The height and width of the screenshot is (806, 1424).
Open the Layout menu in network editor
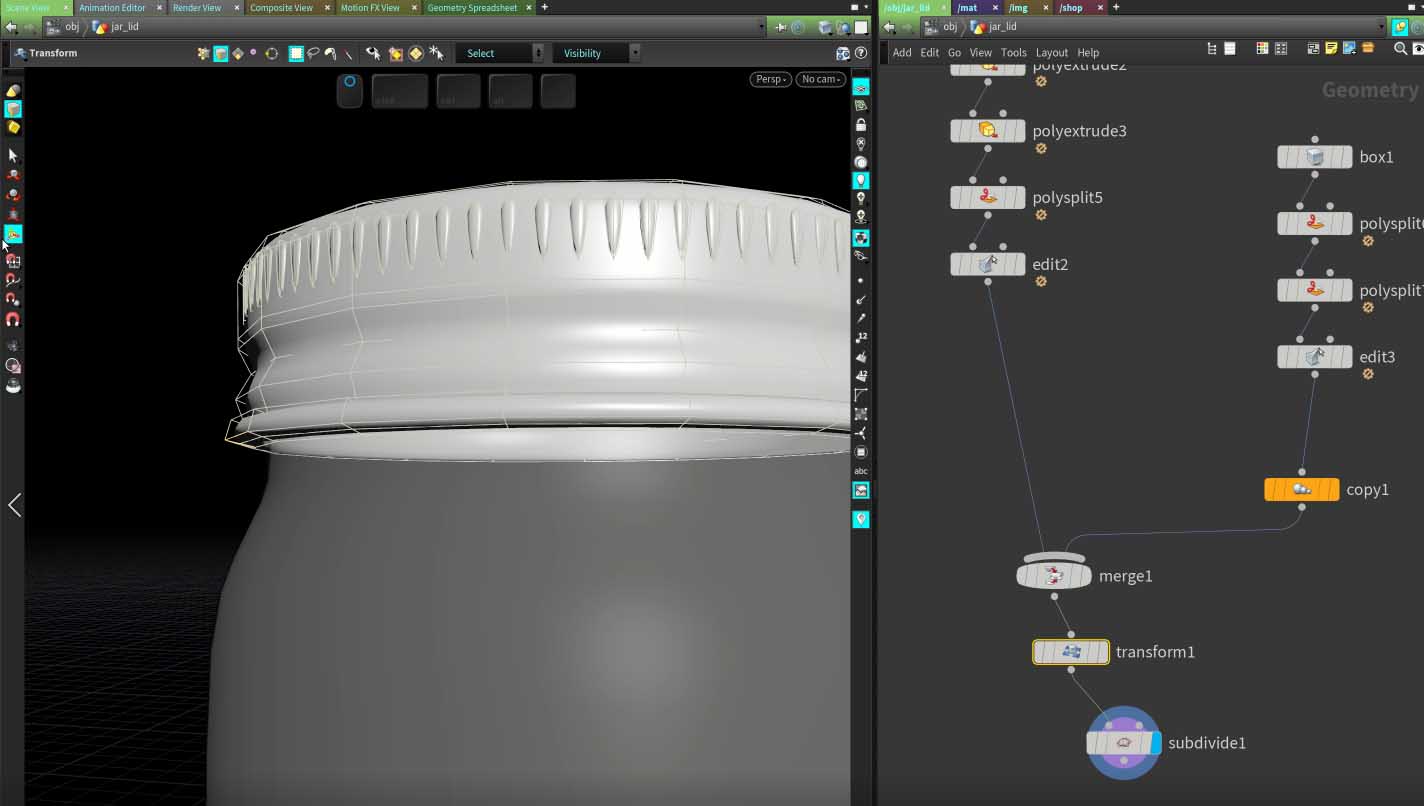(1051, 53)
